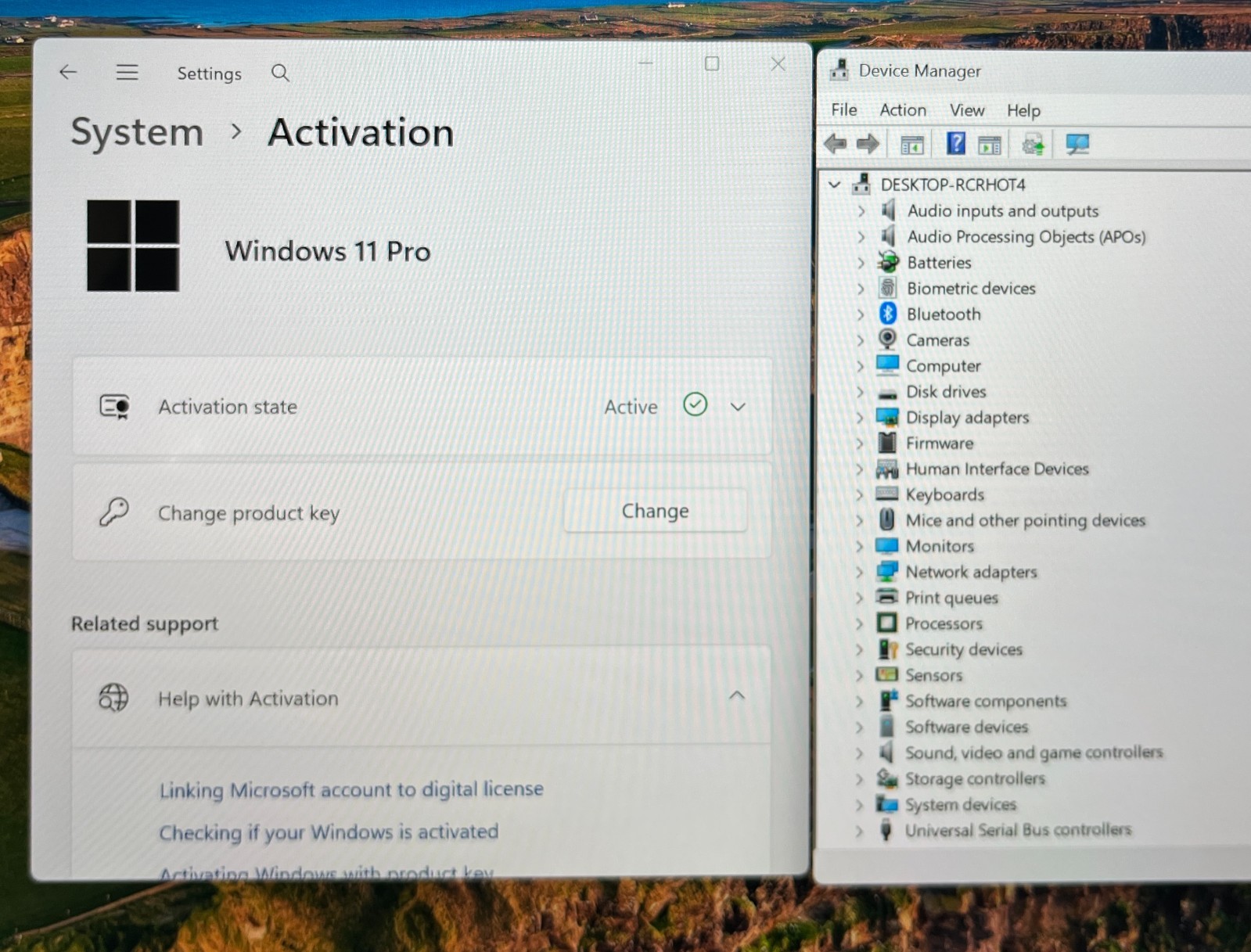Expand the Display adapters tree node

click(860, 418)
